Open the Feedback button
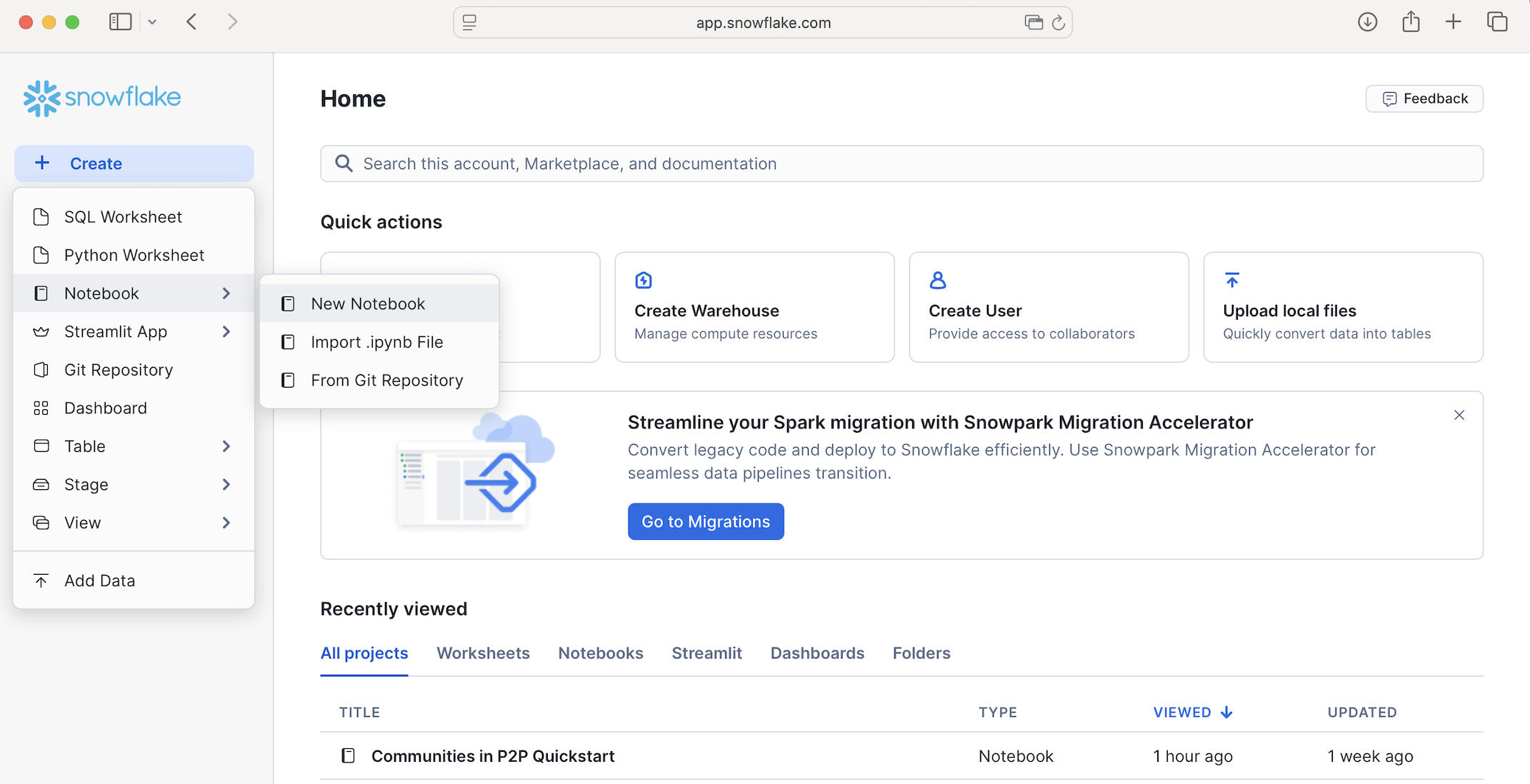 coord(1424,99)
